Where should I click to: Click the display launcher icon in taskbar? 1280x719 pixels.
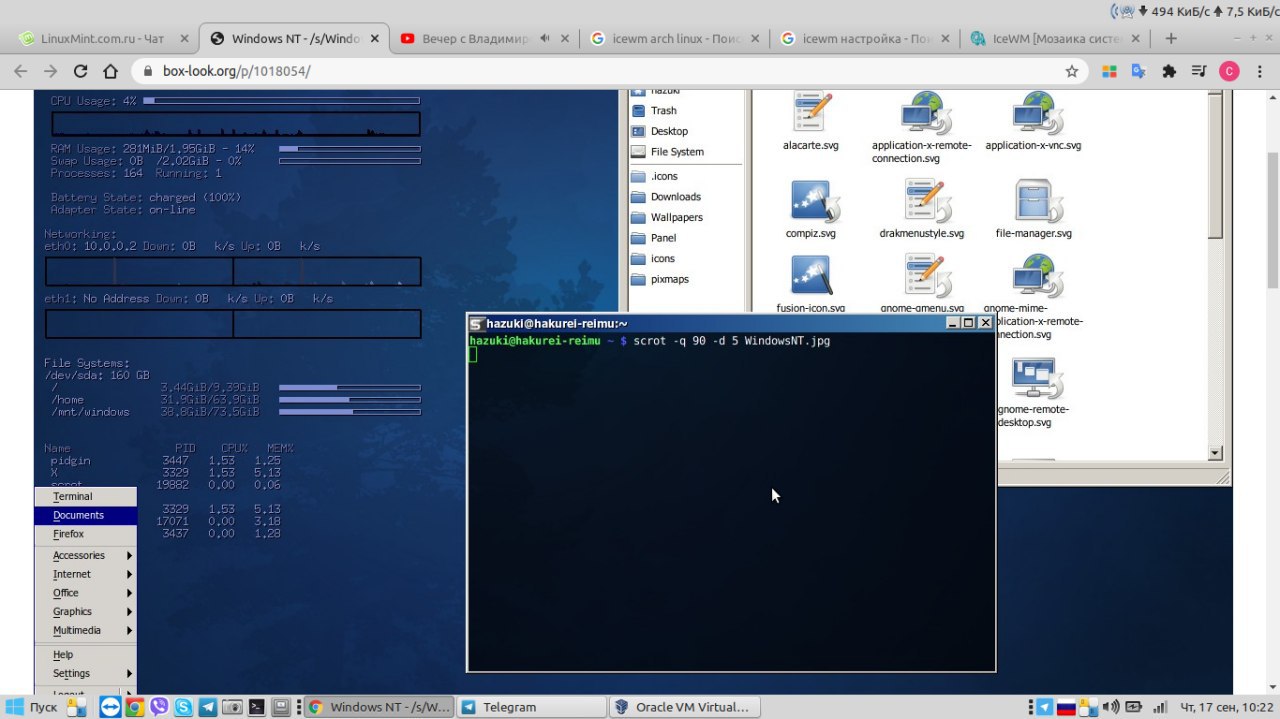[282, 707]
